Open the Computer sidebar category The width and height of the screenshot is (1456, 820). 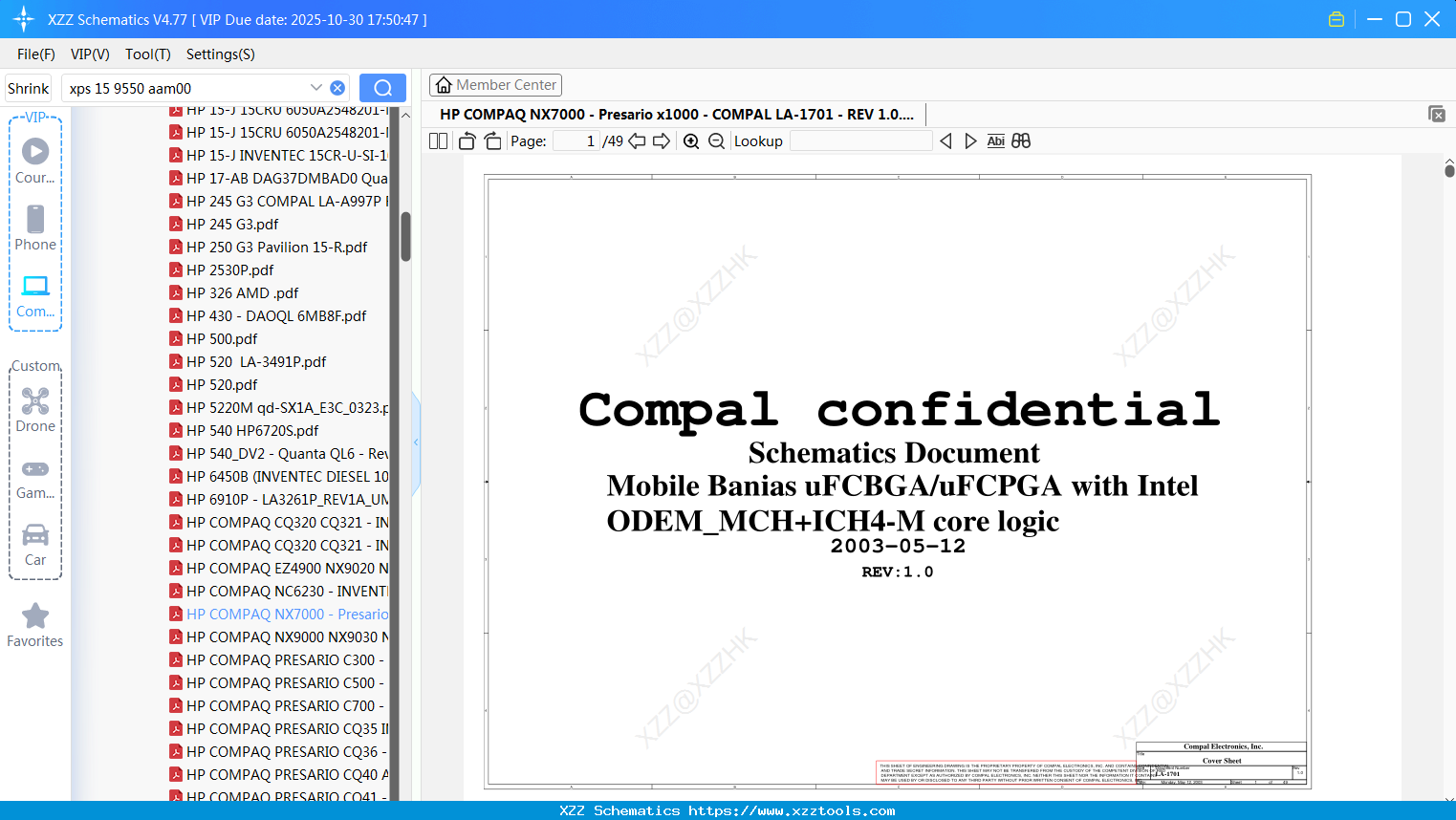[35, 295]
